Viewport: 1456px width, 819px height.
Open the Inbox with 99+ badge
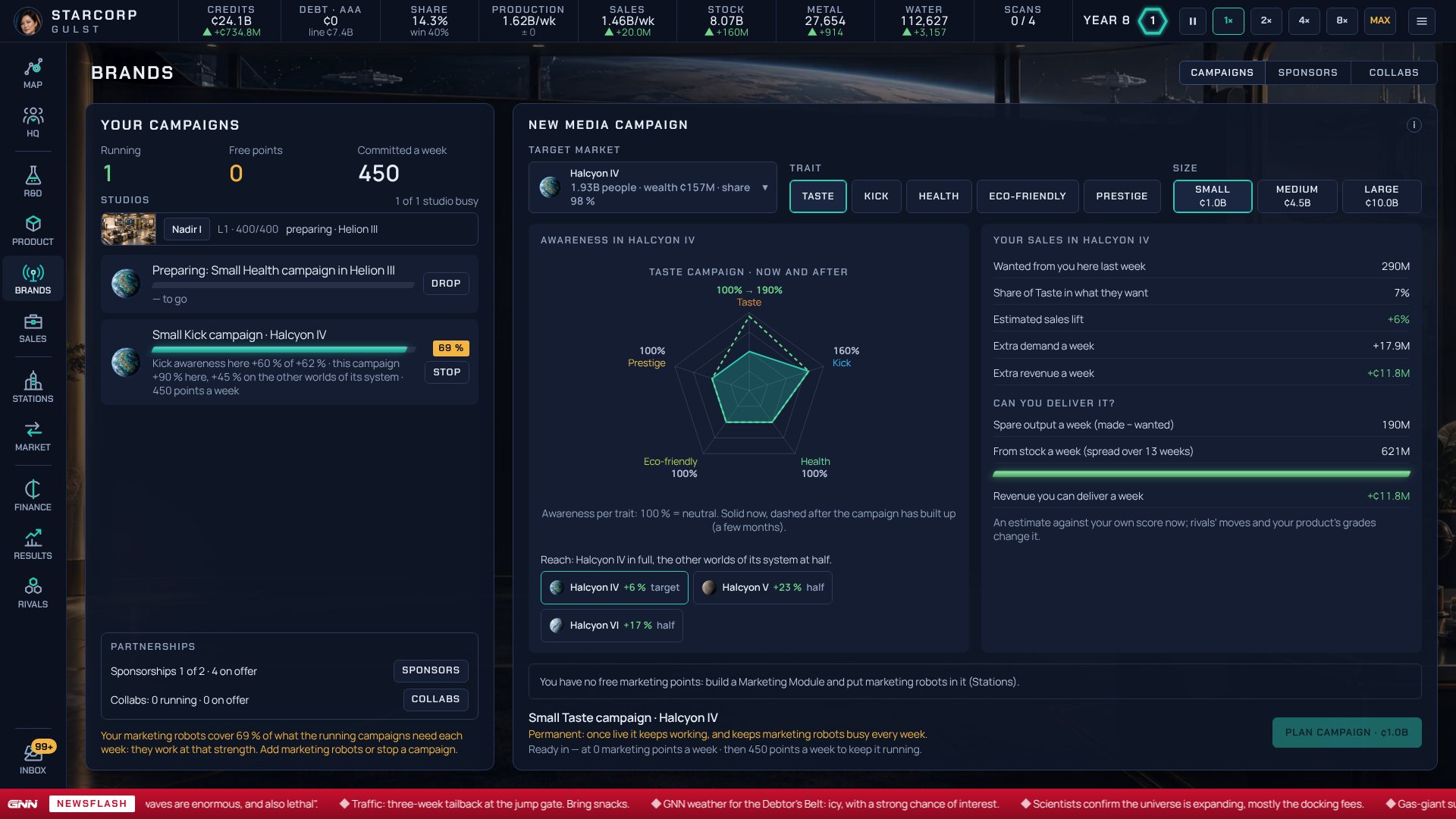(33, 758)
